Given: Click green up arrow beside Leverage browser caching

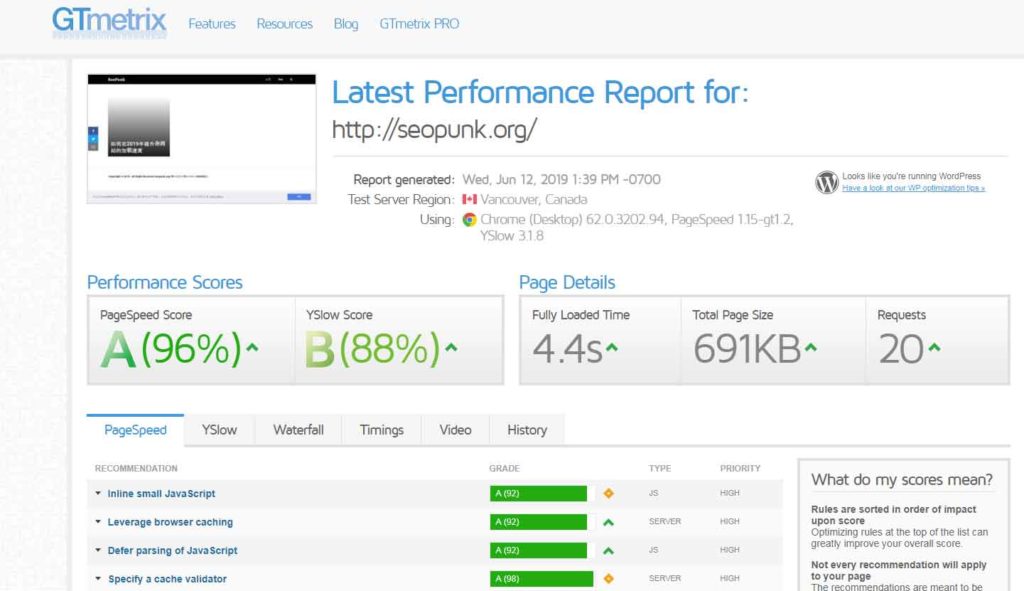Looking at the screenshot, I should pyautogui.click(x=608, y=522).
